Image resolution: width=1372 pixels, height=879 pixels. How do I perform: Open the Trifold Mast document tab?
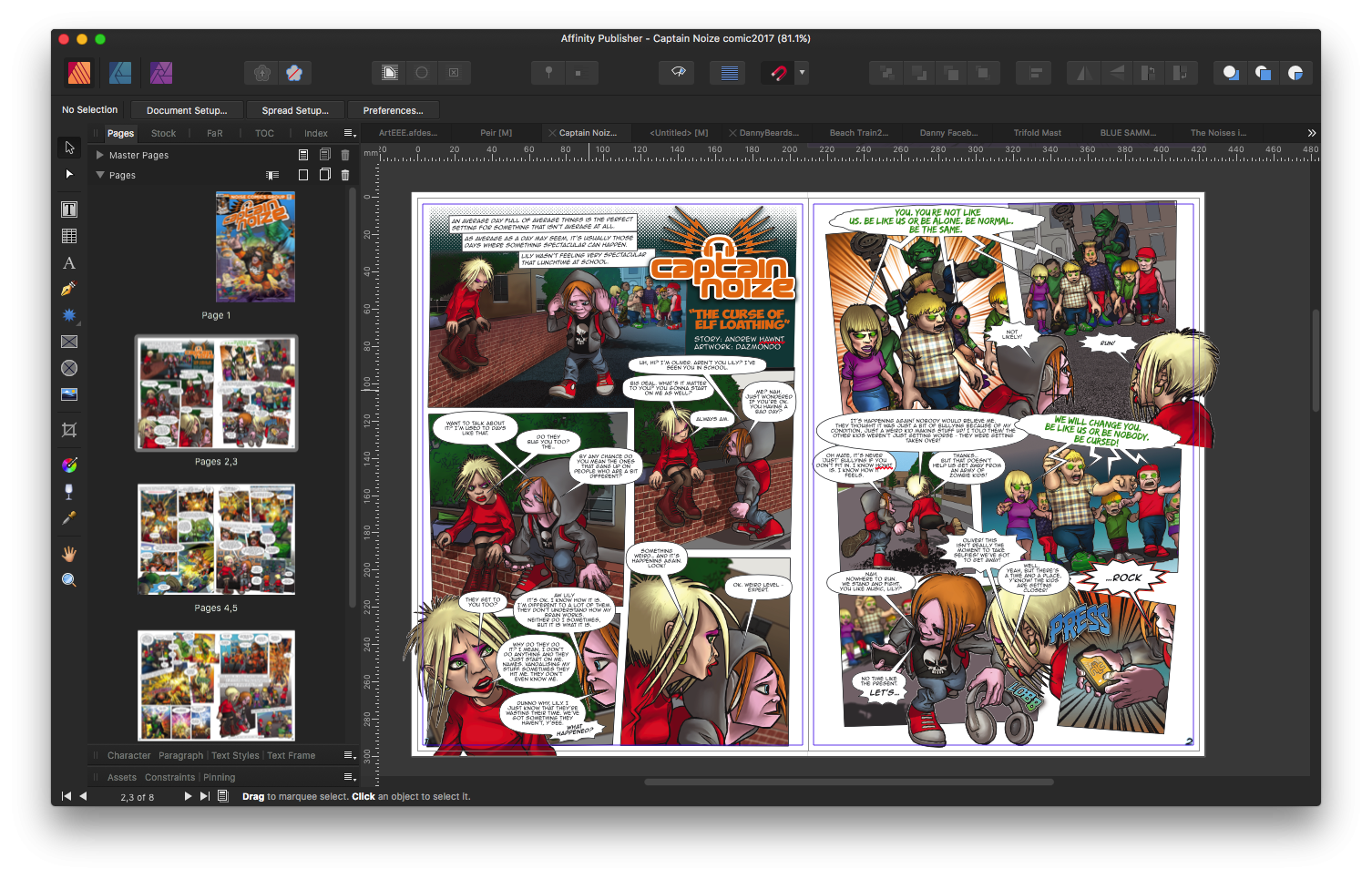pos(1037,133)
